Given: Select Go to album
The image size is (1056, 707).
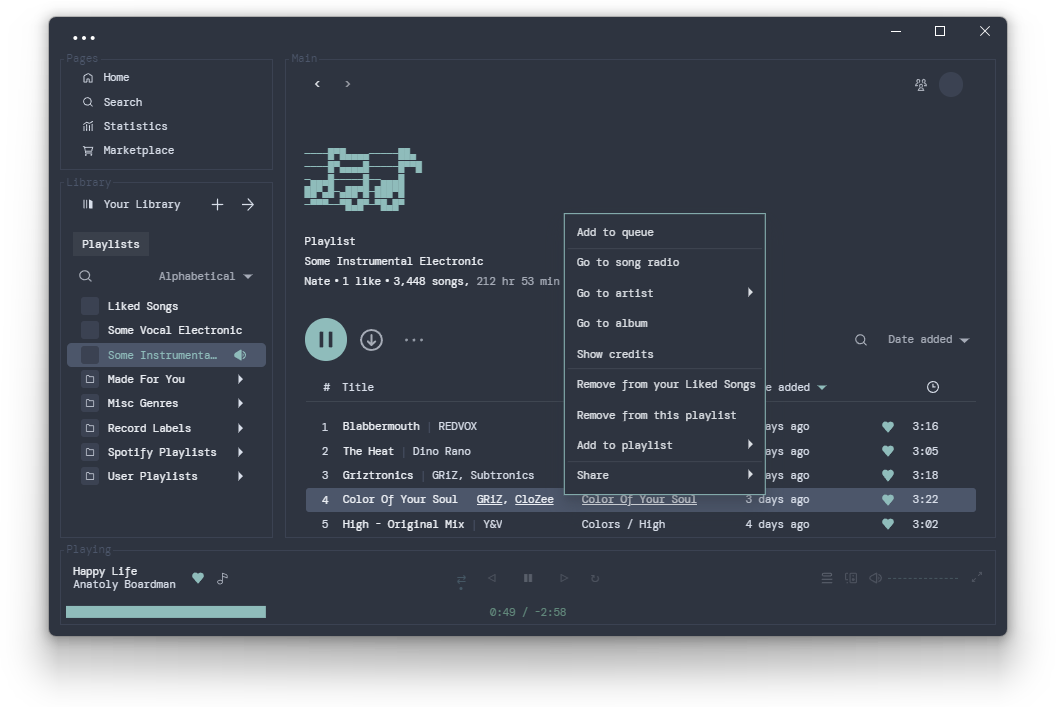Looking at the screenshot, I should (x=665, y=324).
